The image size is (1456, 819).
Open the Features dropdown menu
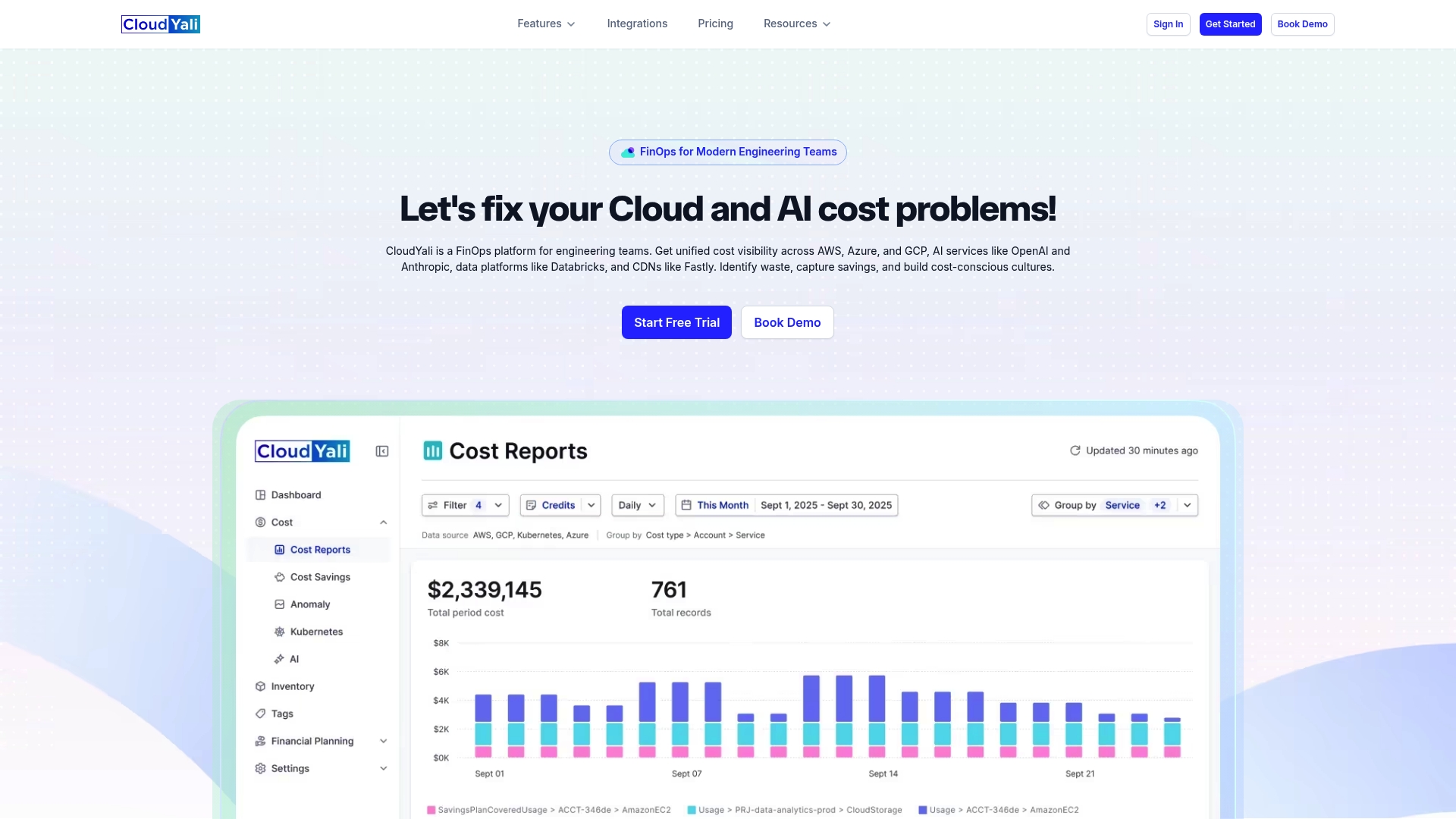point(546,24)
